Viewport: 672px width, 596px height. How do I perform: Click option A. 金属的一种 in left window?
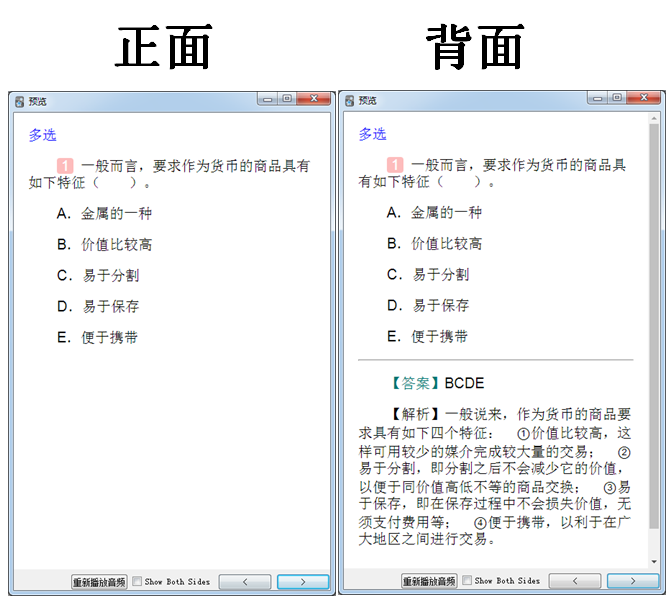coord(104,213)
